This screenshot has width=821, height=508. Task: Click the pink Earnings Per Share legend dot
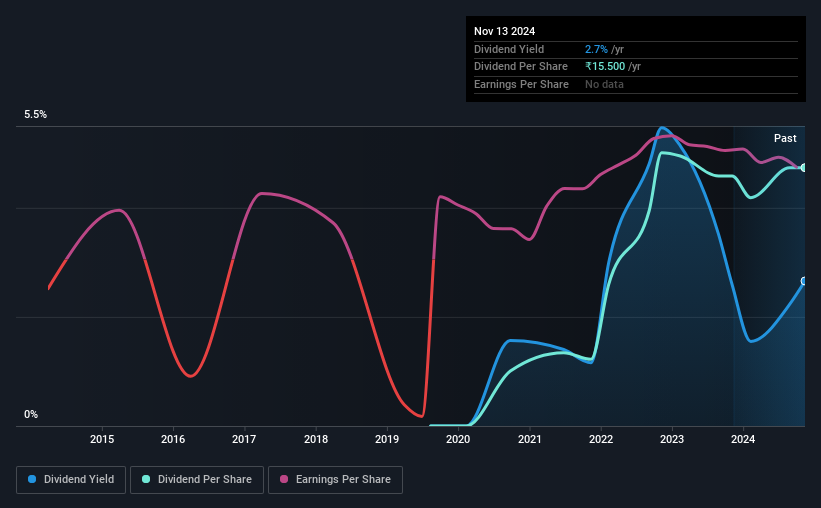tap(284, 479)
